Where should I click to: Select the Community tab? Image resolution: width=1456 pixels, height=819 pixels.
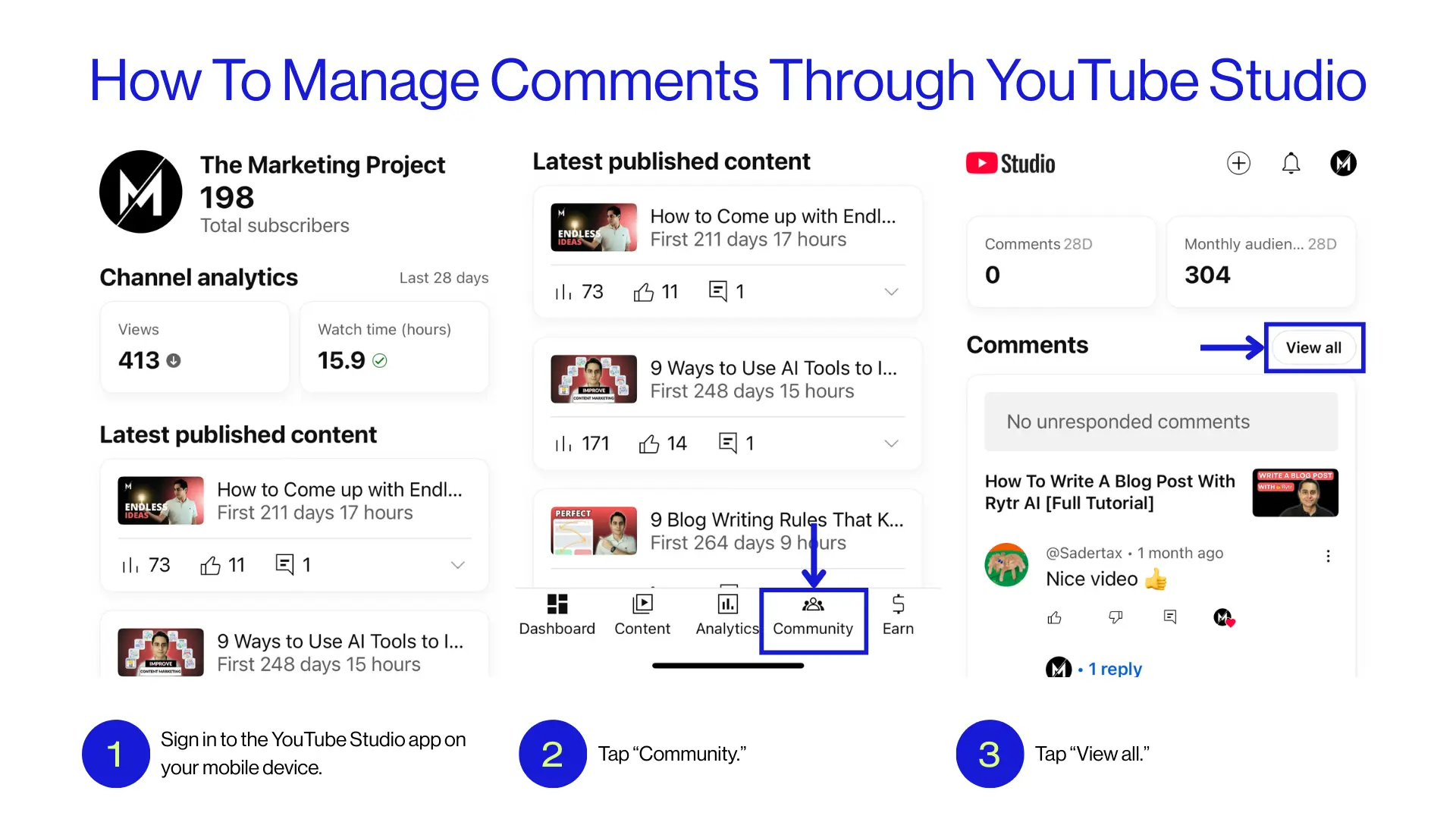pyautogui.click(x=813, y=615)
